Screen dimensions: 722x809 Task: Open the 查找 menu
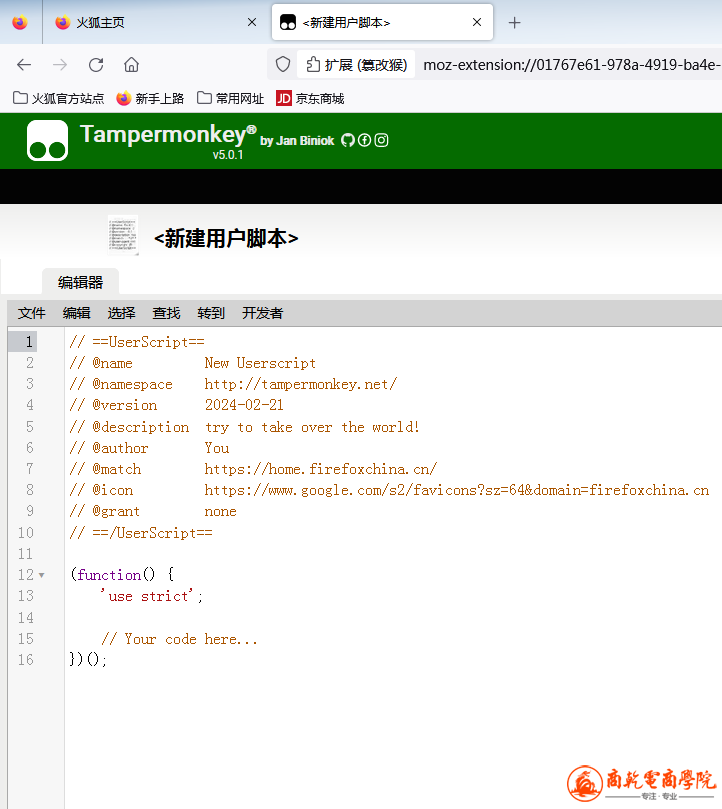pos(166,313)
